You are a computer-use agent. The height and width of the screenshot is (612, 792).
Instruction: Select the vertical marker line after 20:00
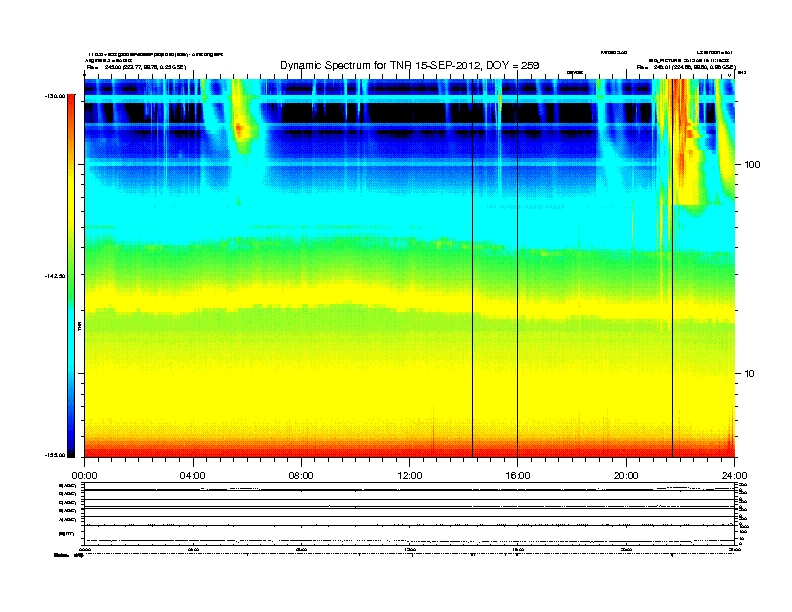[672, 268]
